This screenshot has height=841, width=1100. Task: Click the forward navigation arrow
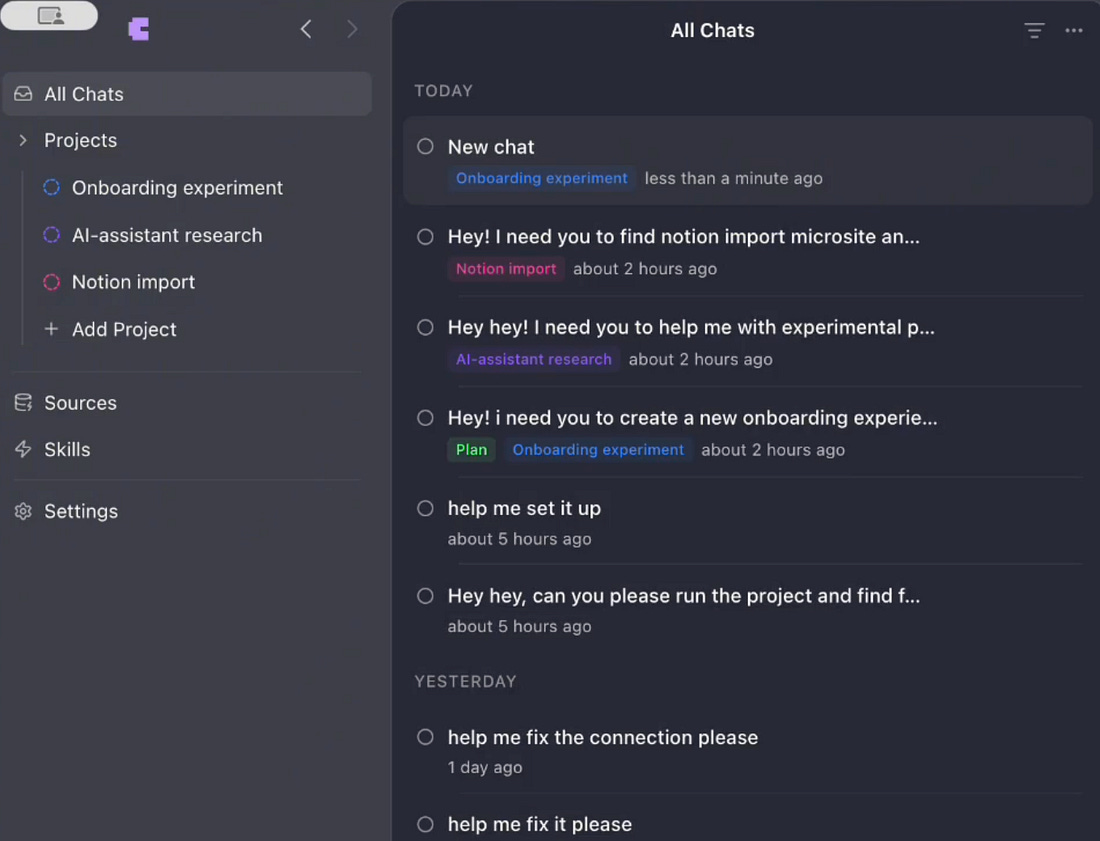pyautogui.click(x=352, y=30)
